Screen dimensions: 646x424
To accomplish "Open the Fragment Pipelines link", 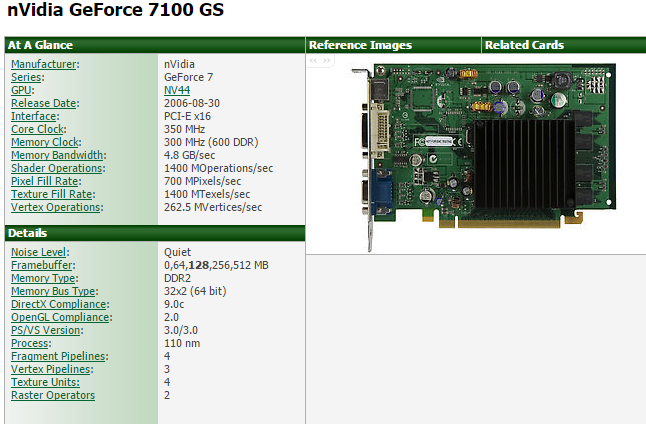I will (59, 356).
